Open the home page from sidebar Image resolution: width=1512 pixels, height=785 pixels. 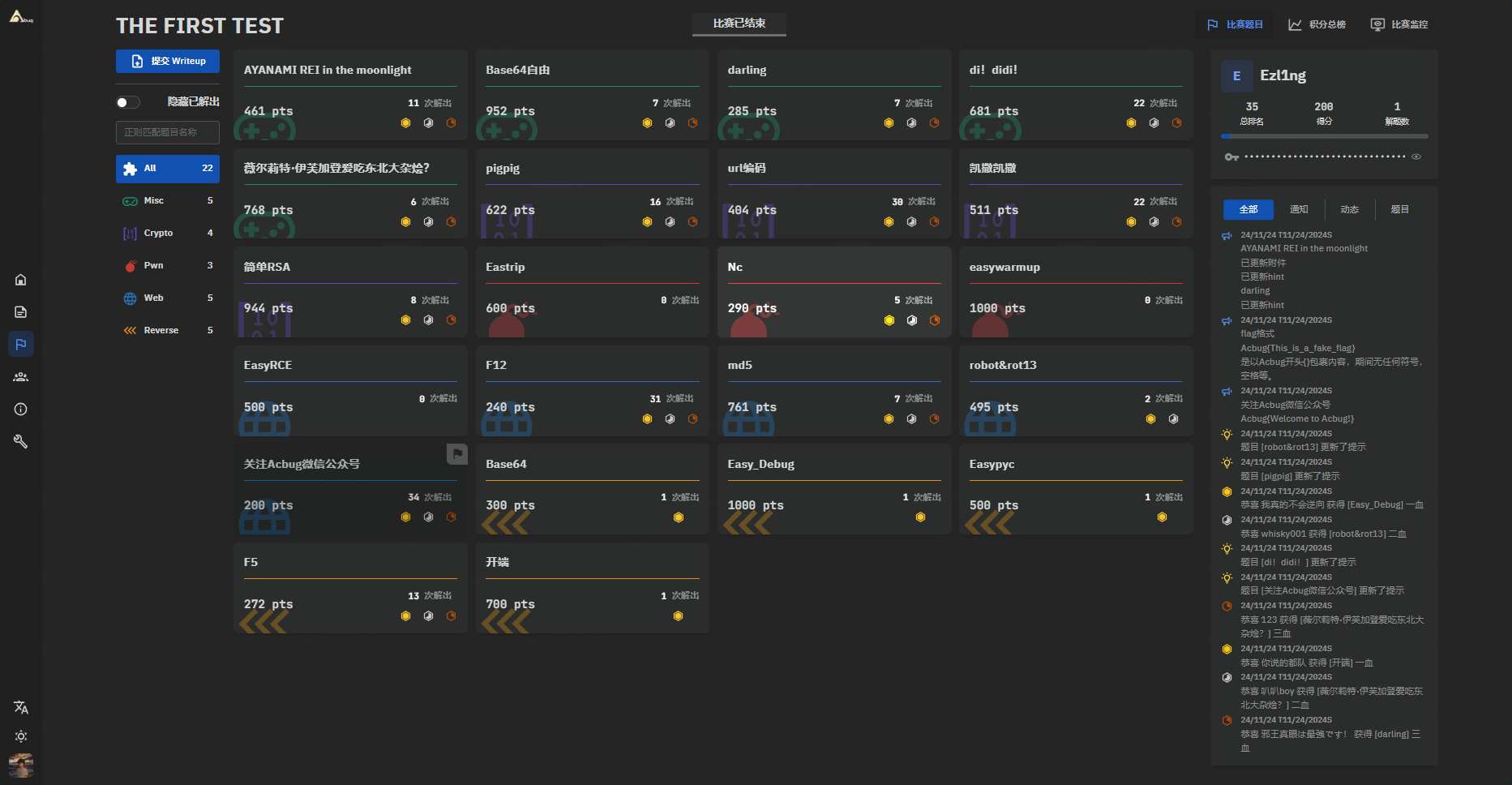[21, 280]
